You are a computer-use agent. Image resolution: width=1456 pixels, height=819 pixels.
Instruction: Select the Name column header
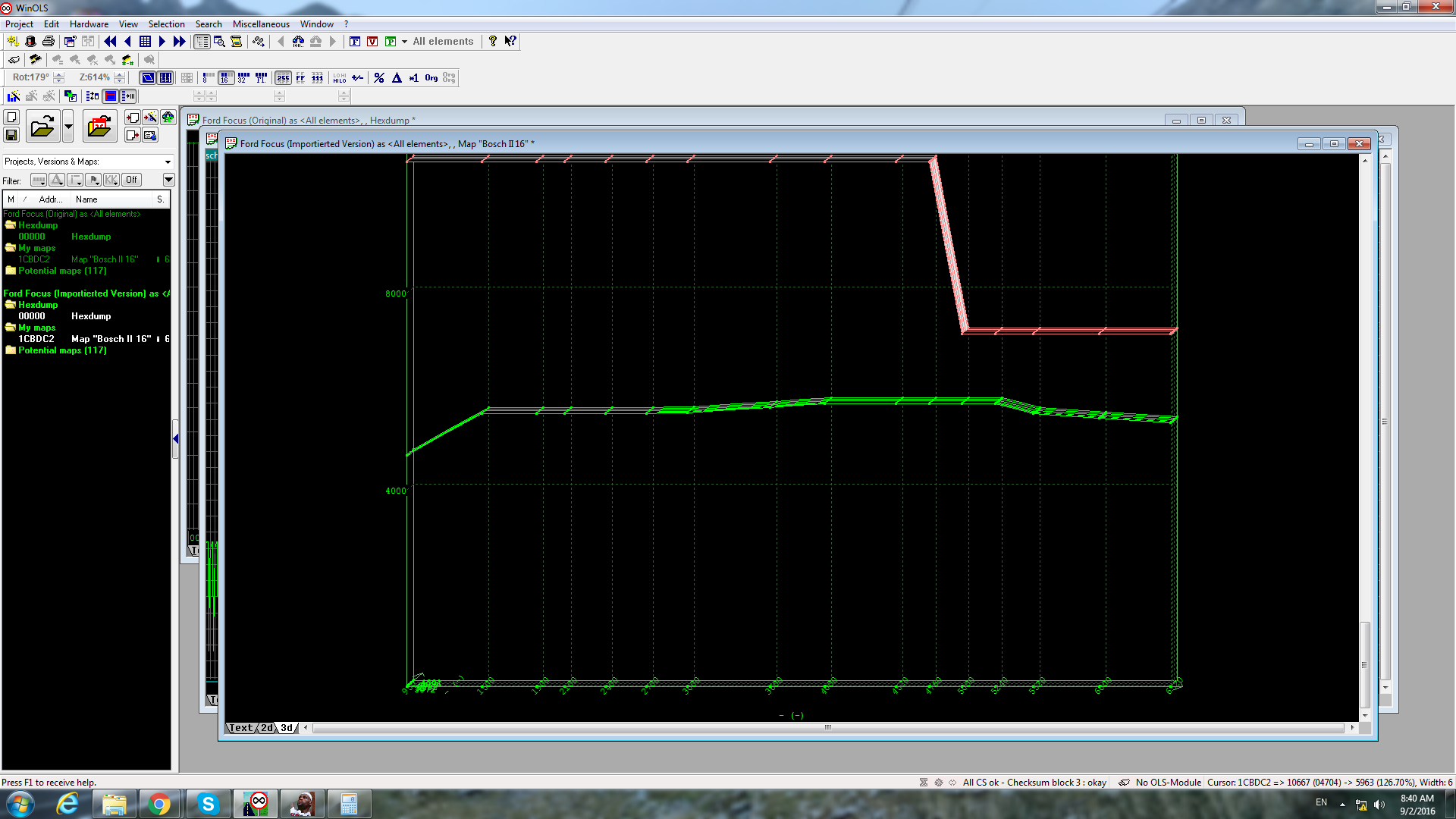click(112, 199)
